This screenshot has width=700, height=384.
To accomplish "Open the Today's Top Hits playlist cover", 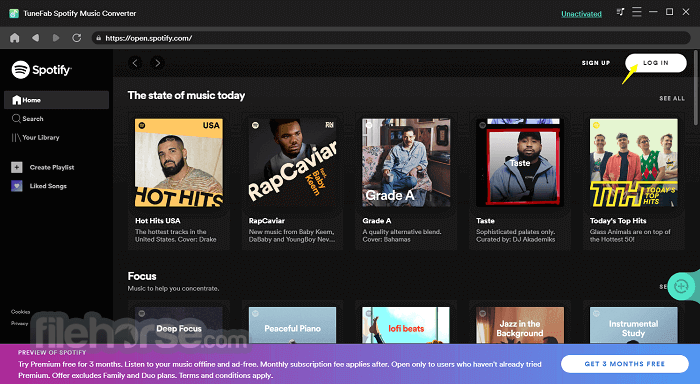I will [633, 163].
